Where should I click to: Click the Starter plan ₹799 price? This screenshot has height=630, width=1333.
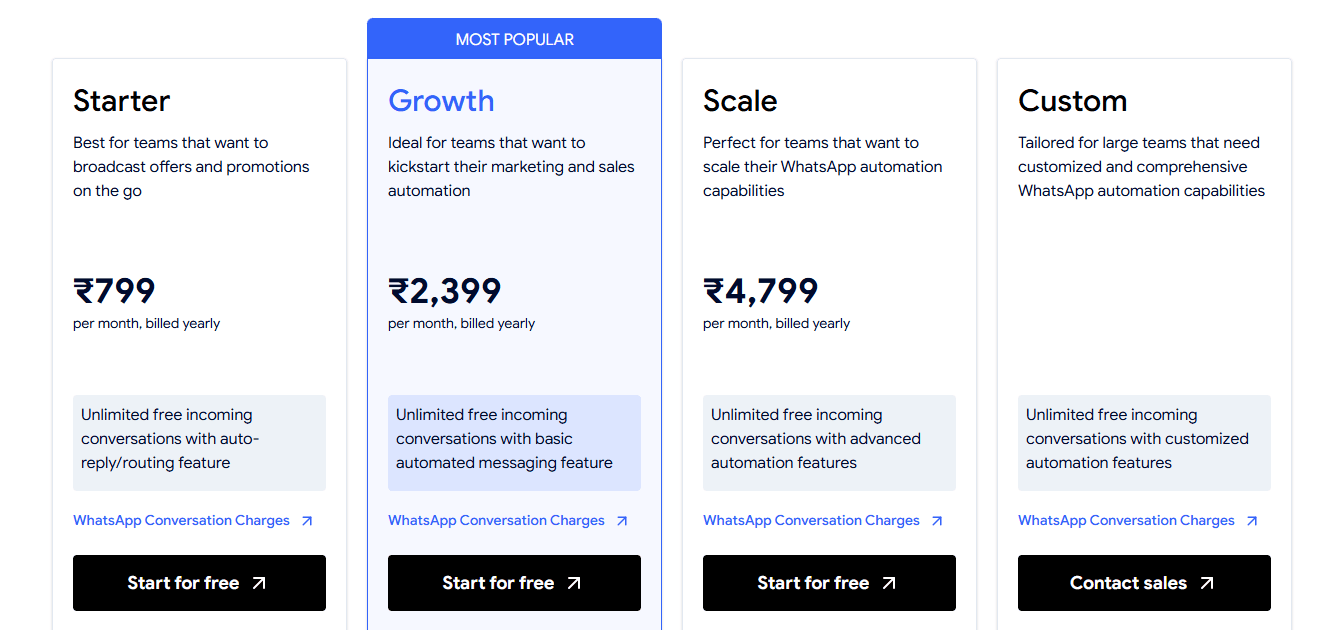click(114, 291)
